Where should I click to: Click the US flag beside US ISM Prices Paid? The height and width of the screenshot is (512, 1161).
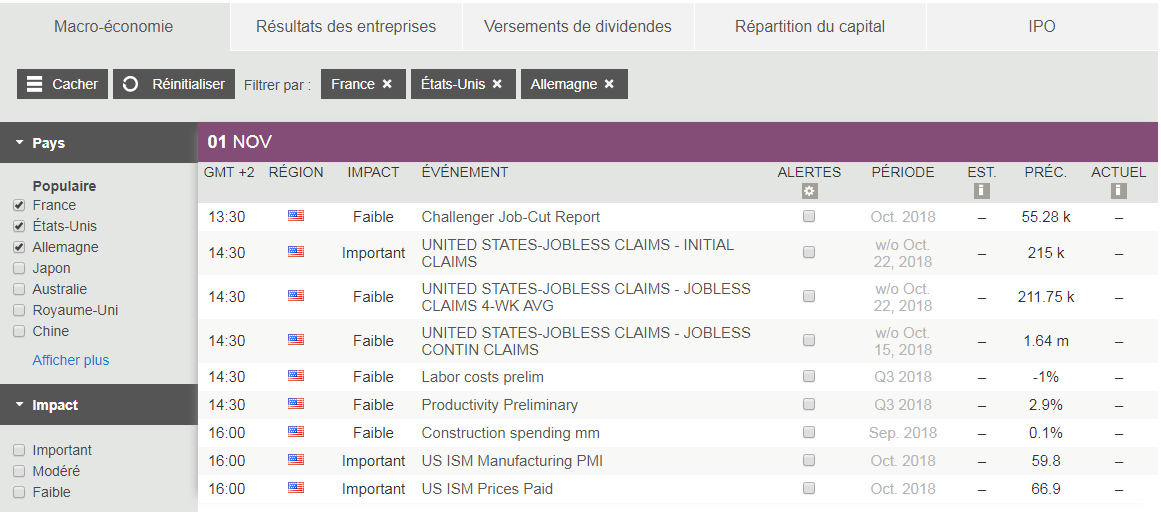coord(295,488)
